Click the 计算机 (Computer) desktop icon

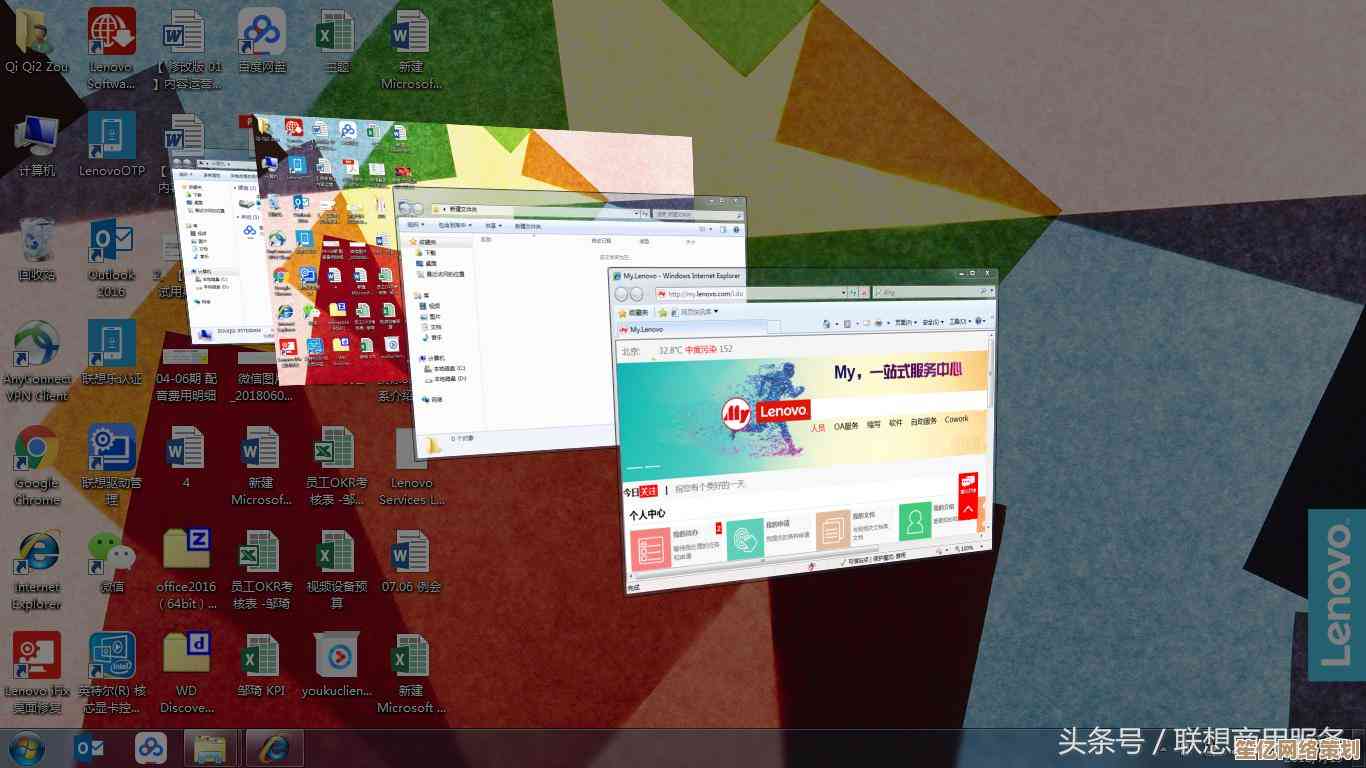pyautogui.click(x=37, y=139)
